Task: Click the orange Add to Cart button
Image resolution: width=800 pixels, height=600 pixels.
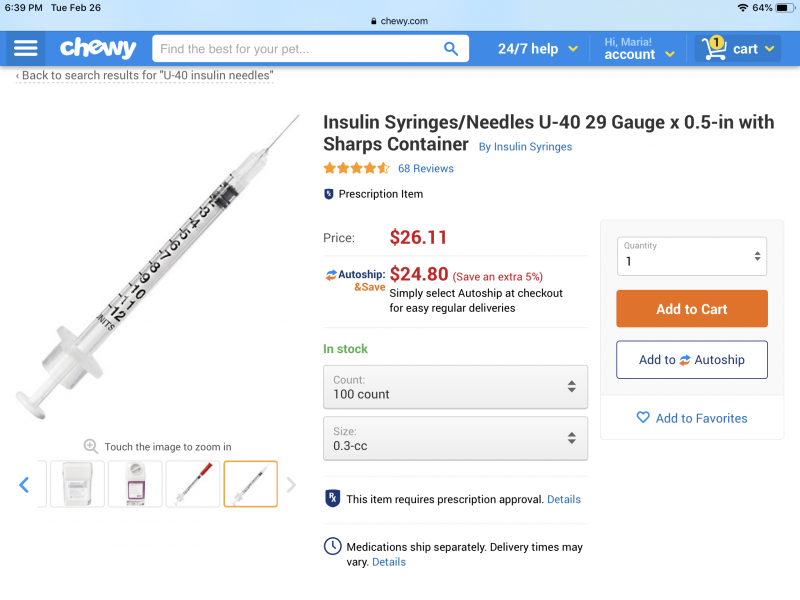Action: 692,309
